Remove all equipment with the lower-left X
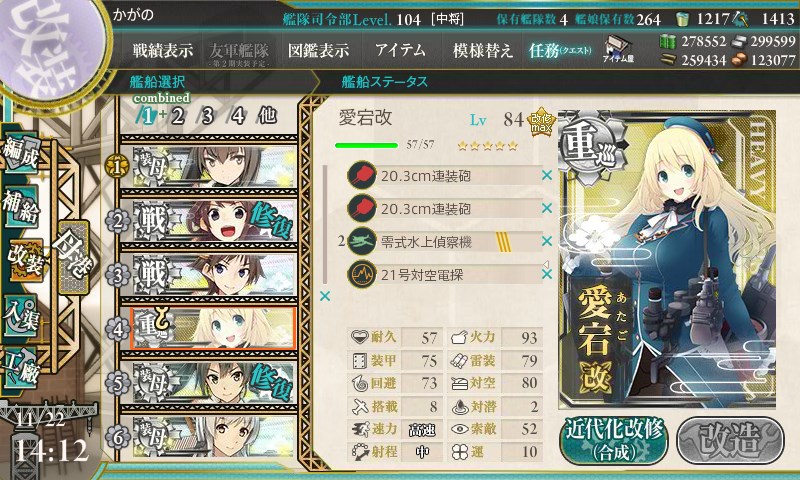The width and height of the screenshot is (800, 480). [324, 296]
